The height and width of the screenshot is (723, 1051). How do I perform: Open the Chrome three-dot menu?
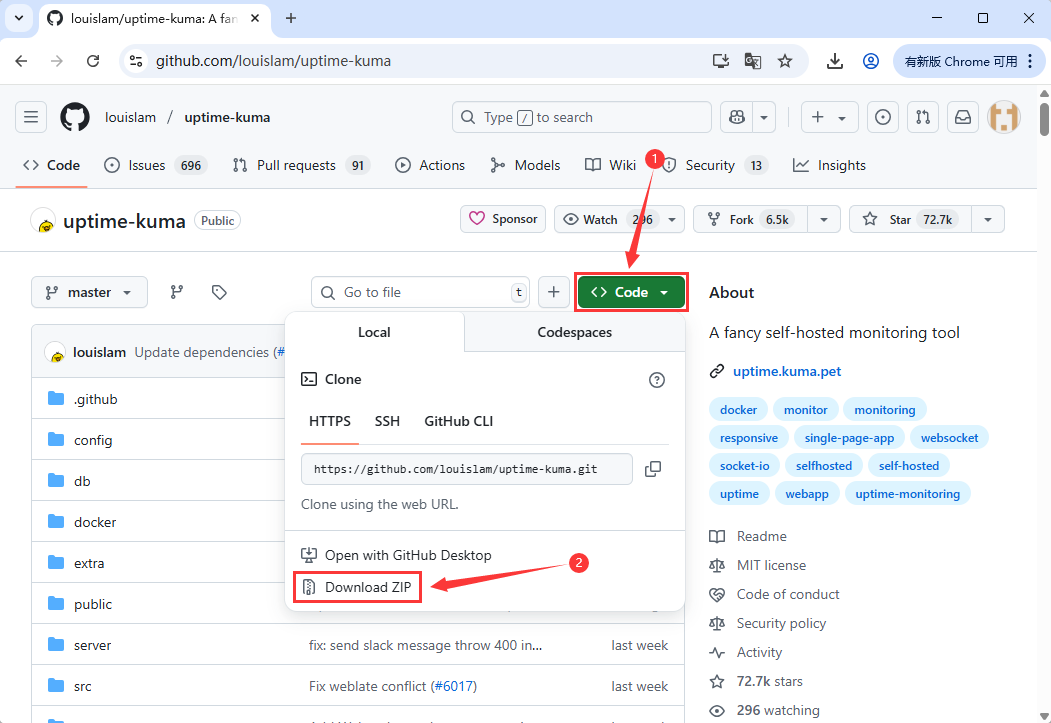tap(1030, 61)
